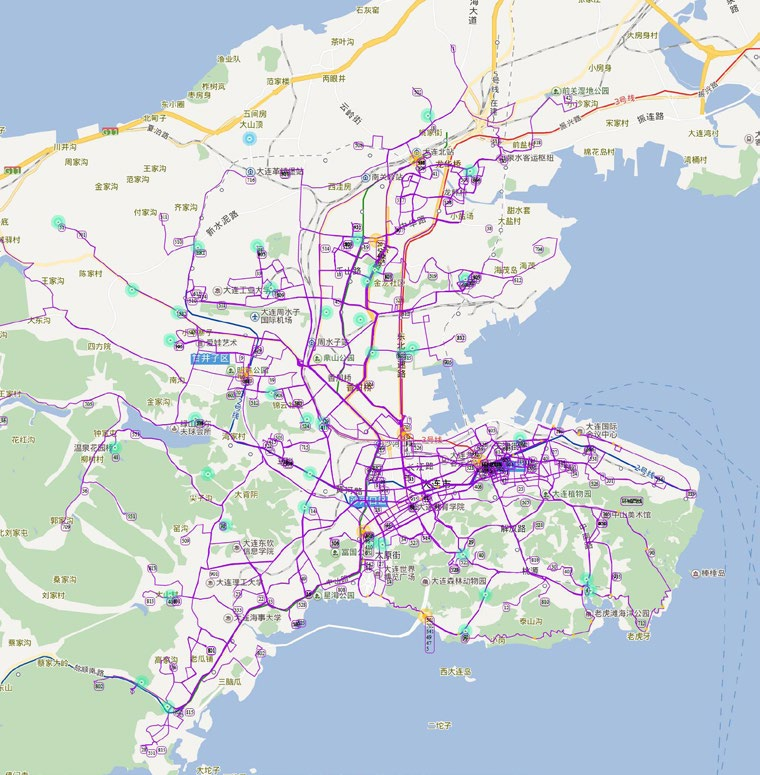The height and width of the screenshot is (775, 760).
Task: Click the 泰山沟 label
Action: click(531, 621)
